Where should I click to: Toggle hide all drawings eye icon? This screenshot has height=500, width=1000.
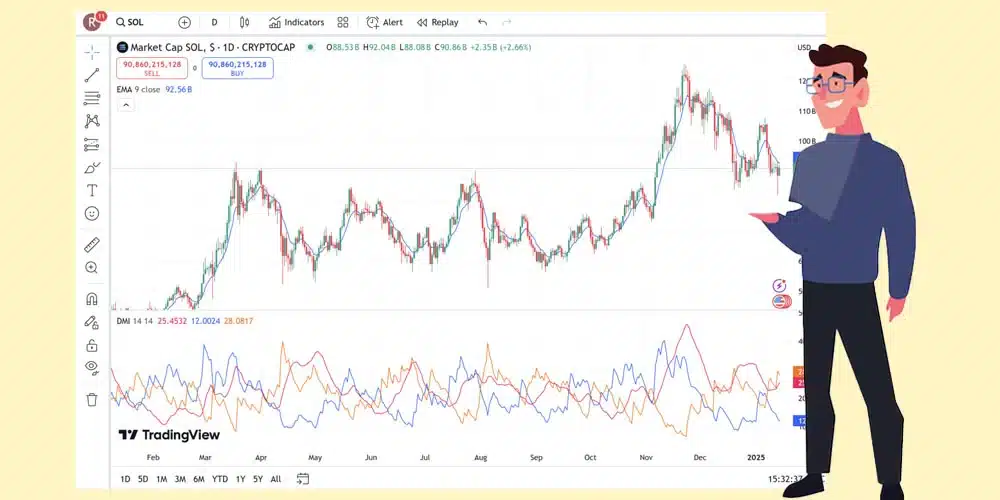92,367
